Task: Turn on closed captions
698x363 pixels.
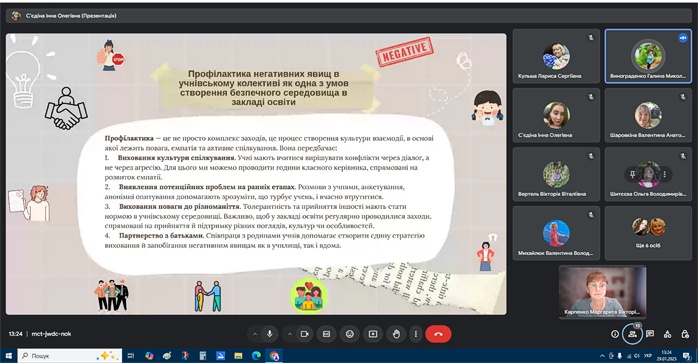Action: [x=326, y=334]
